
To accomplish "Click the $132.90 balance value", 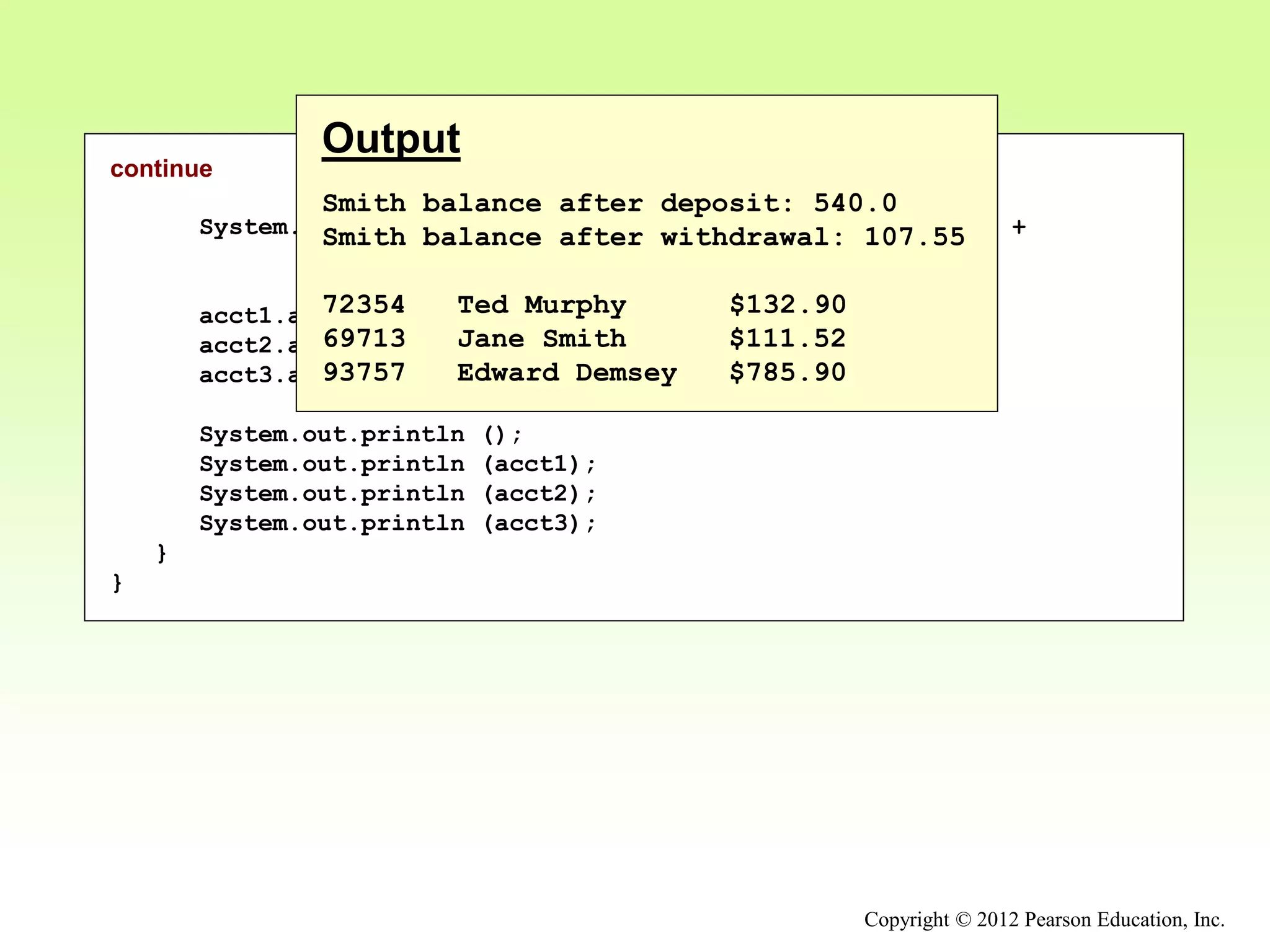I will 788,305.
